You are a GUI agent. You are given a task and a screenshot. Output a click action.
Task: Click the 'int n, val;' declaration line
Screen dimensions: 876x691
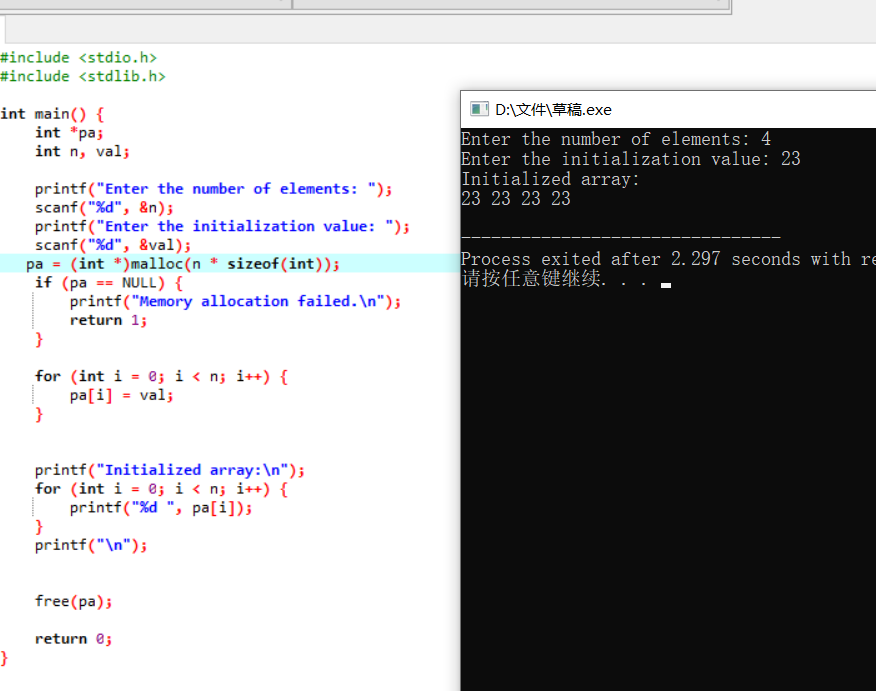(x=82, y=151)
